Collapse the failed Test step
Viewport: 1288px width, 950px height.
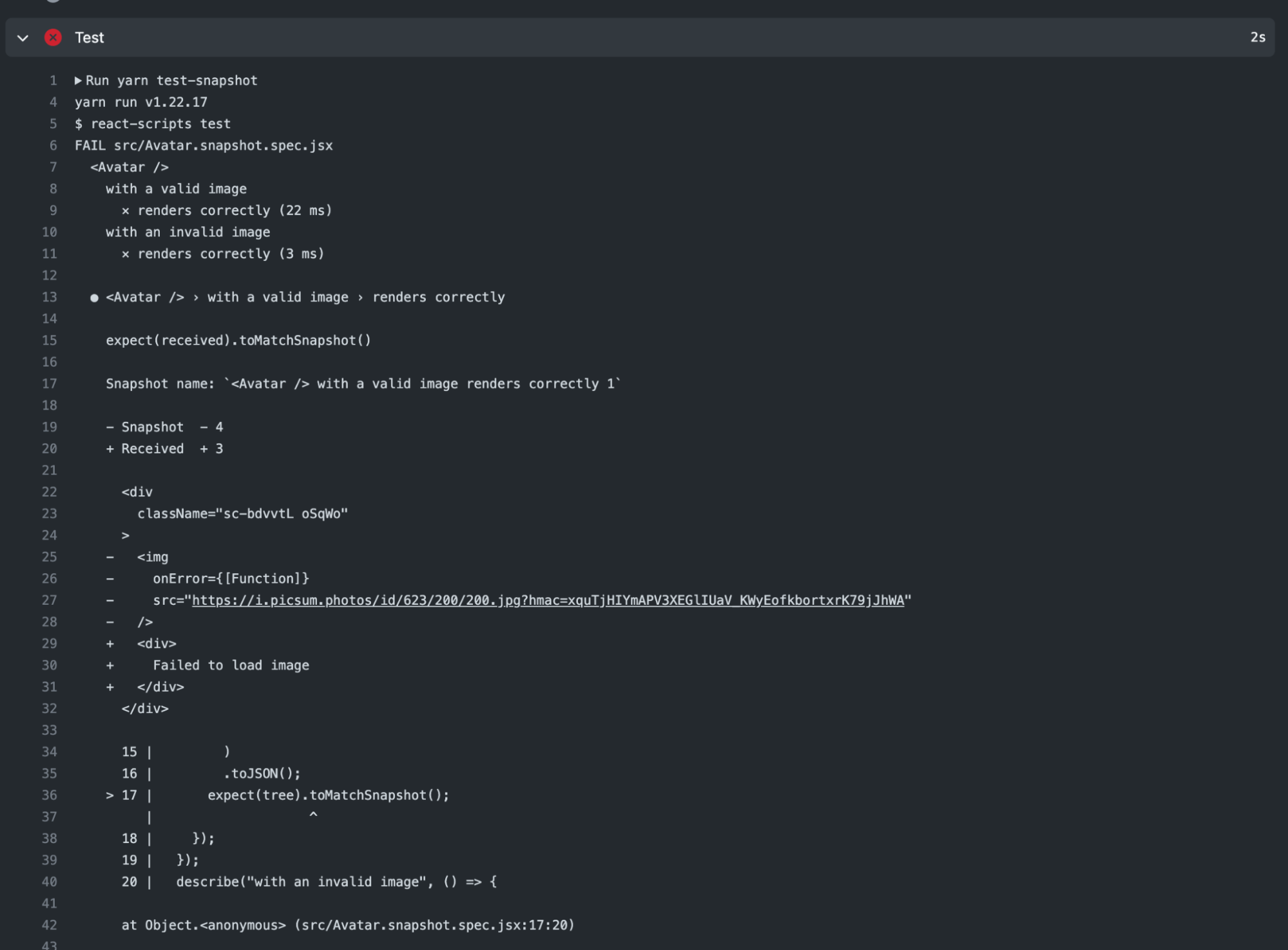click(22, 37)
